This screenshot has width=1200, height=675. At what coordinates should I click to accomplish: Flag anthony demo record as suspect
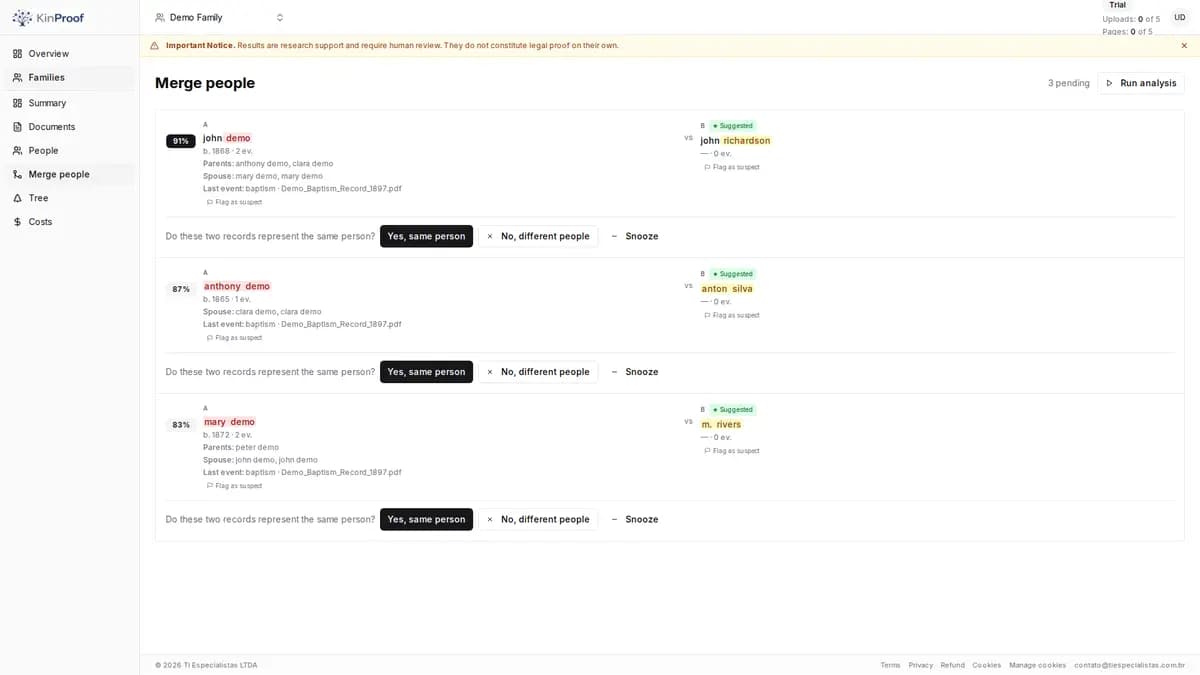[234, 338]
